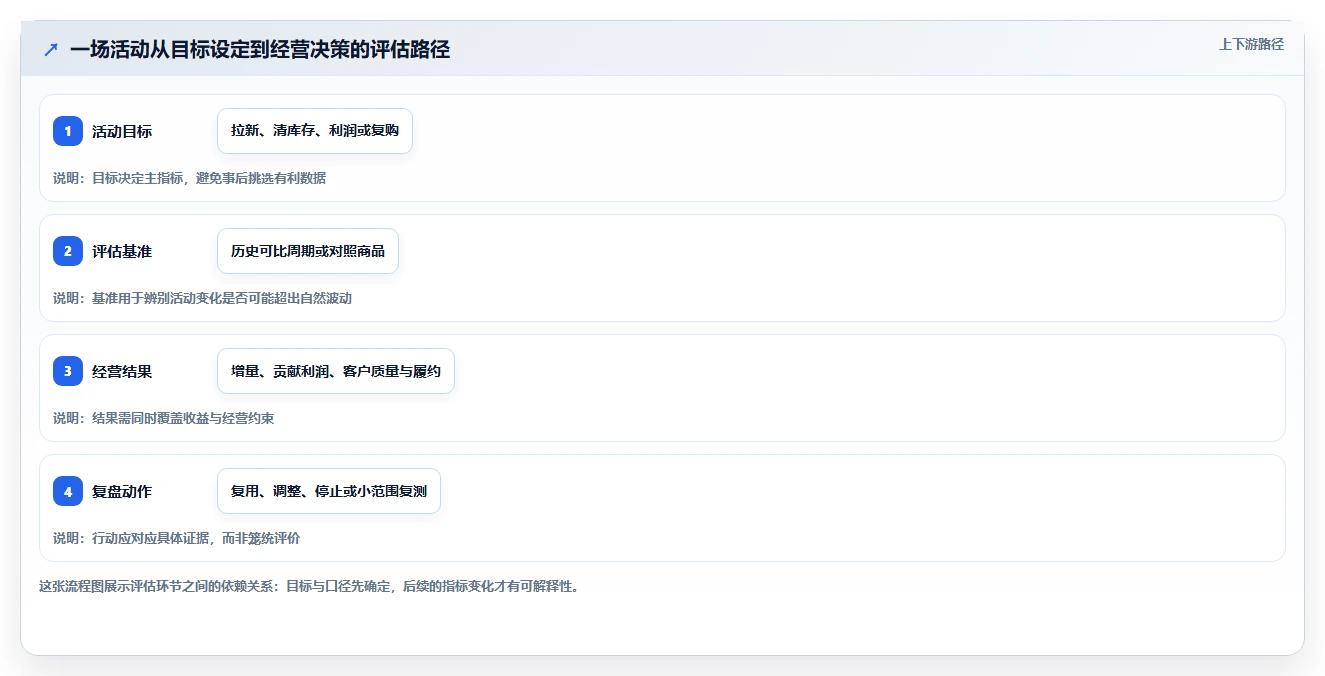Select the 复用、调整、停止或小范围复测 chip

point(329,491)
